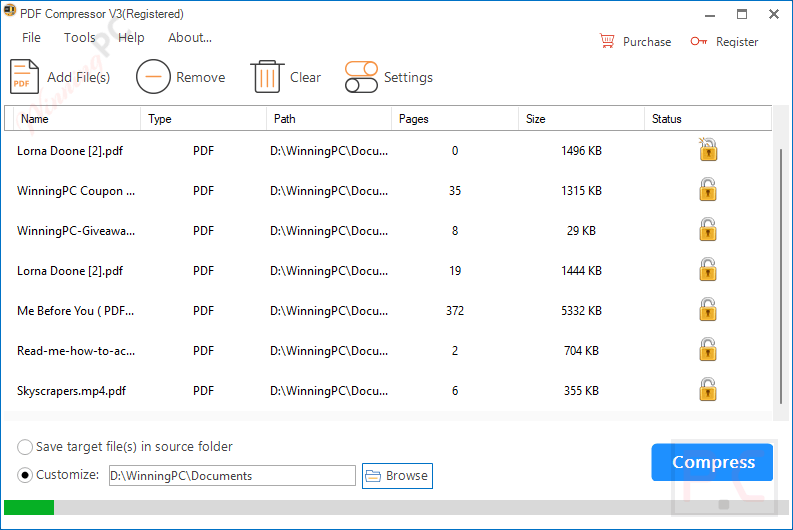Open the Help menu
Viewport: 793px width, 530px height.
click(131, 37)
